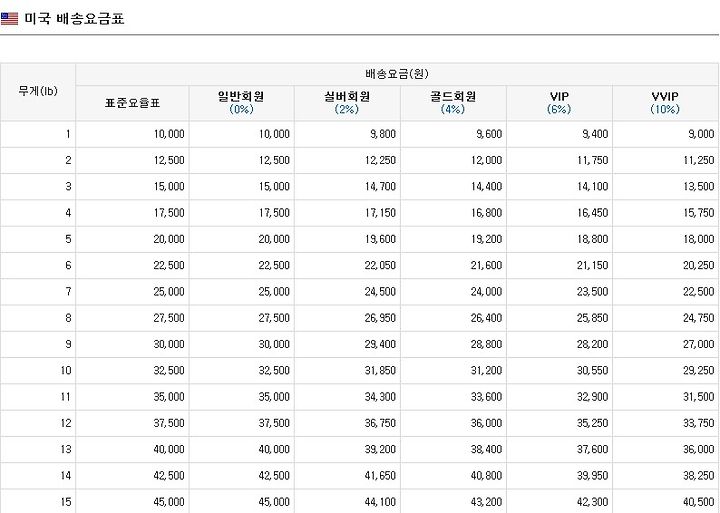Click the 32,900 VIP rate
The height and width of the screenshot is (513, 720).
pyautogui.click(x=592, y=397)
